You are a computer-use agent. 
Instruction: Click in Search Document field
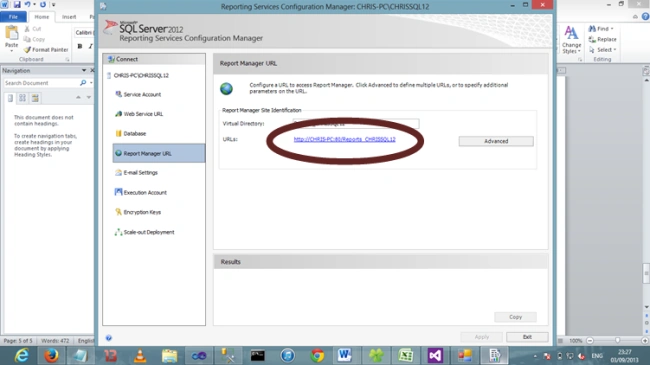[41, 83]
